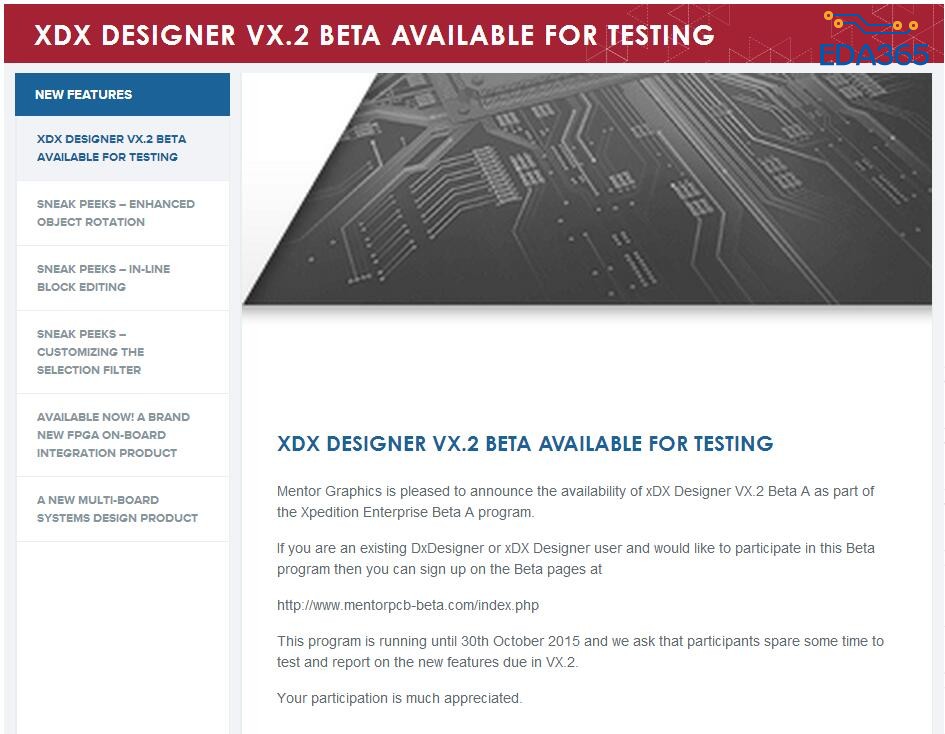
Task: Click the "sign up on the Beta pages" line
Action: [439, 569]
